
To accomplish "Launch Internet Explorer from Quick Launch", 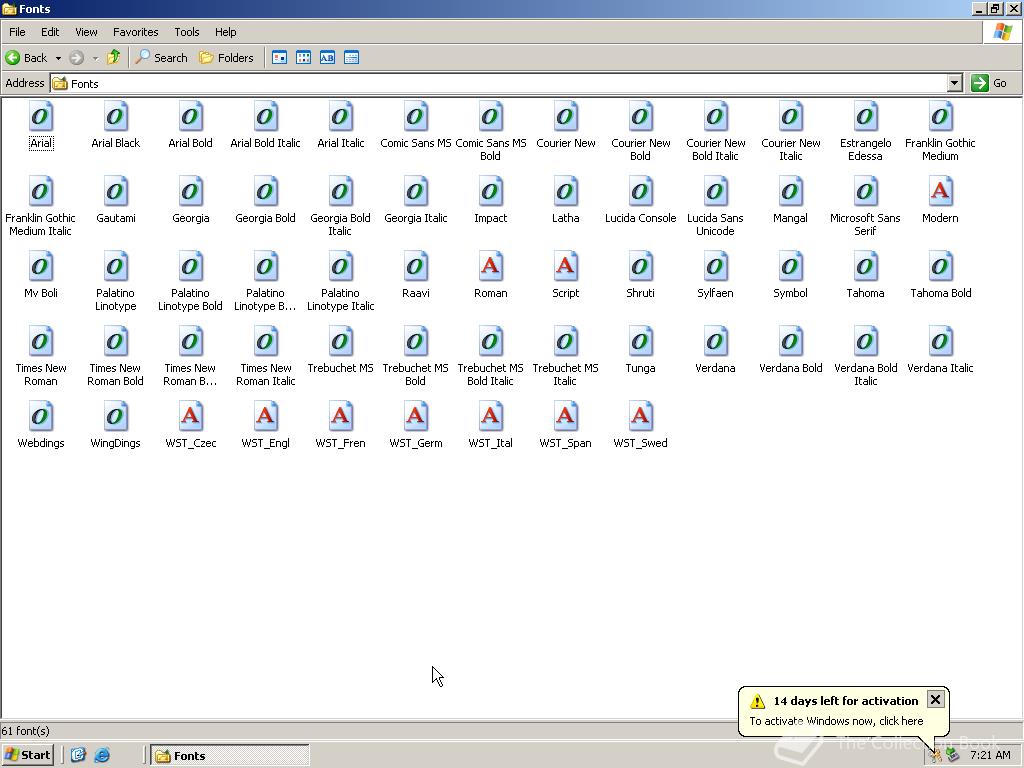I will point(102,756).
